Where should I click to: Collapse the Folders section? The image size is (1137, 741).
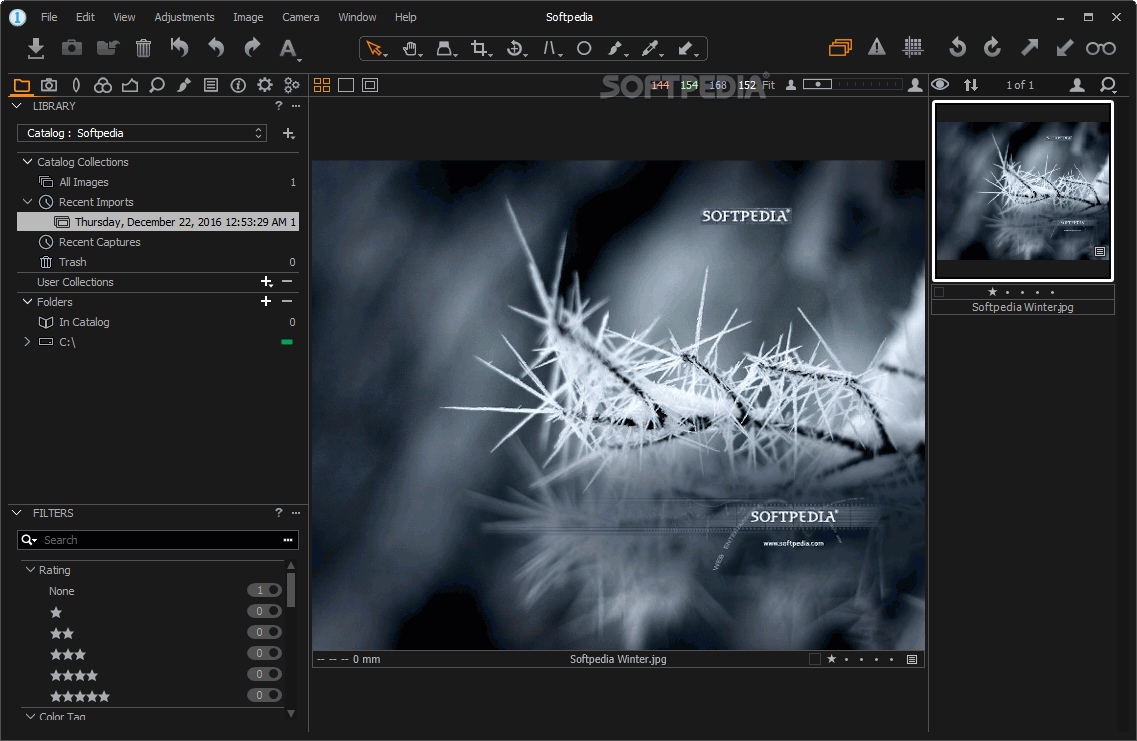pyautogui.click(x=28, y=302)
